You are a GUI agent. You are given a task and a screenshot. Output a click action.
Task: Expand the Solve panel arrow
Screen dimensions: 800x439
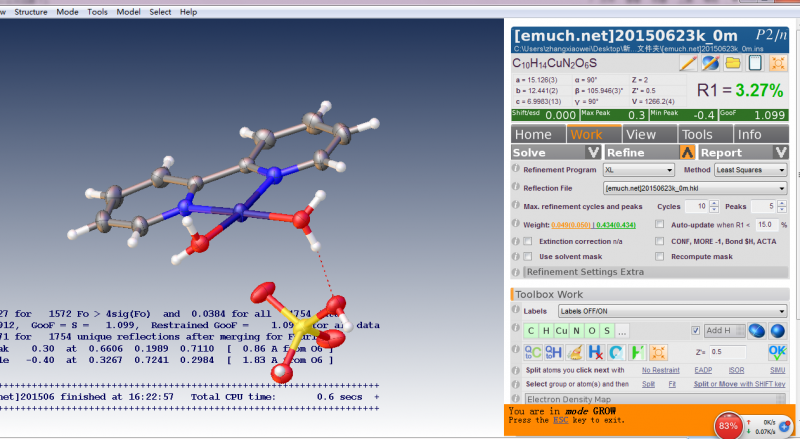point(593,152)
